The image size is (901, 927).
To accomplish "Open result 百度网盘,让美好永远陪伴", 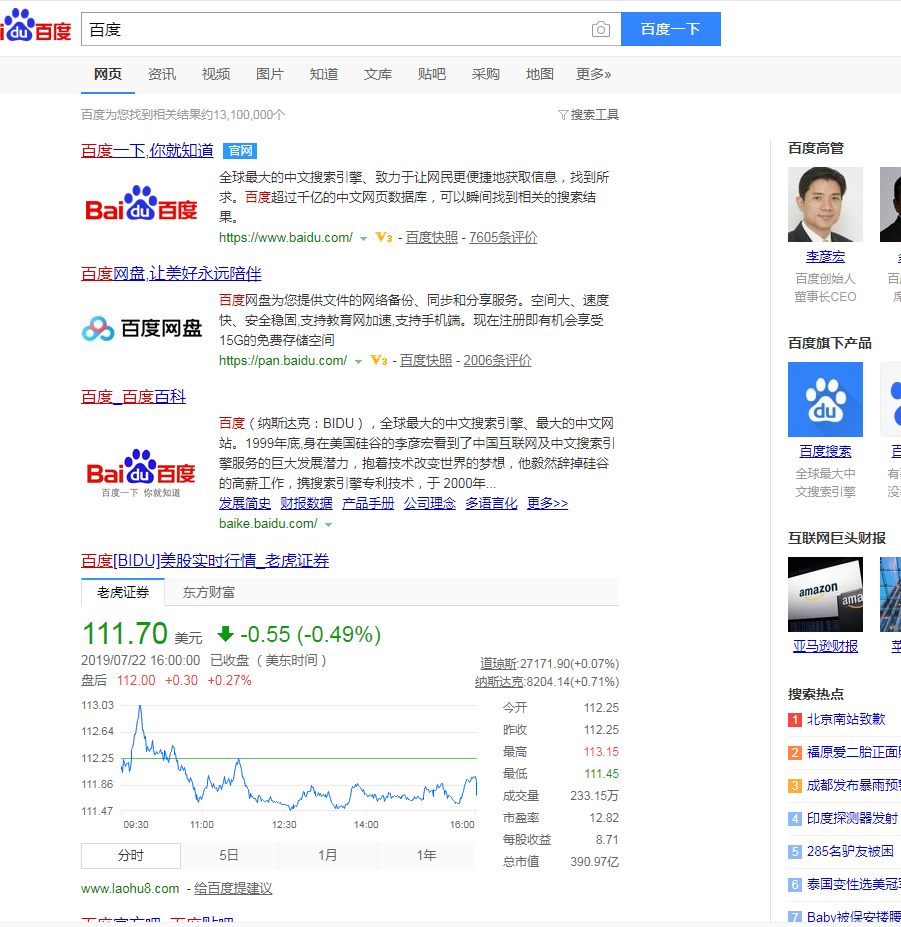I will 171,274.
